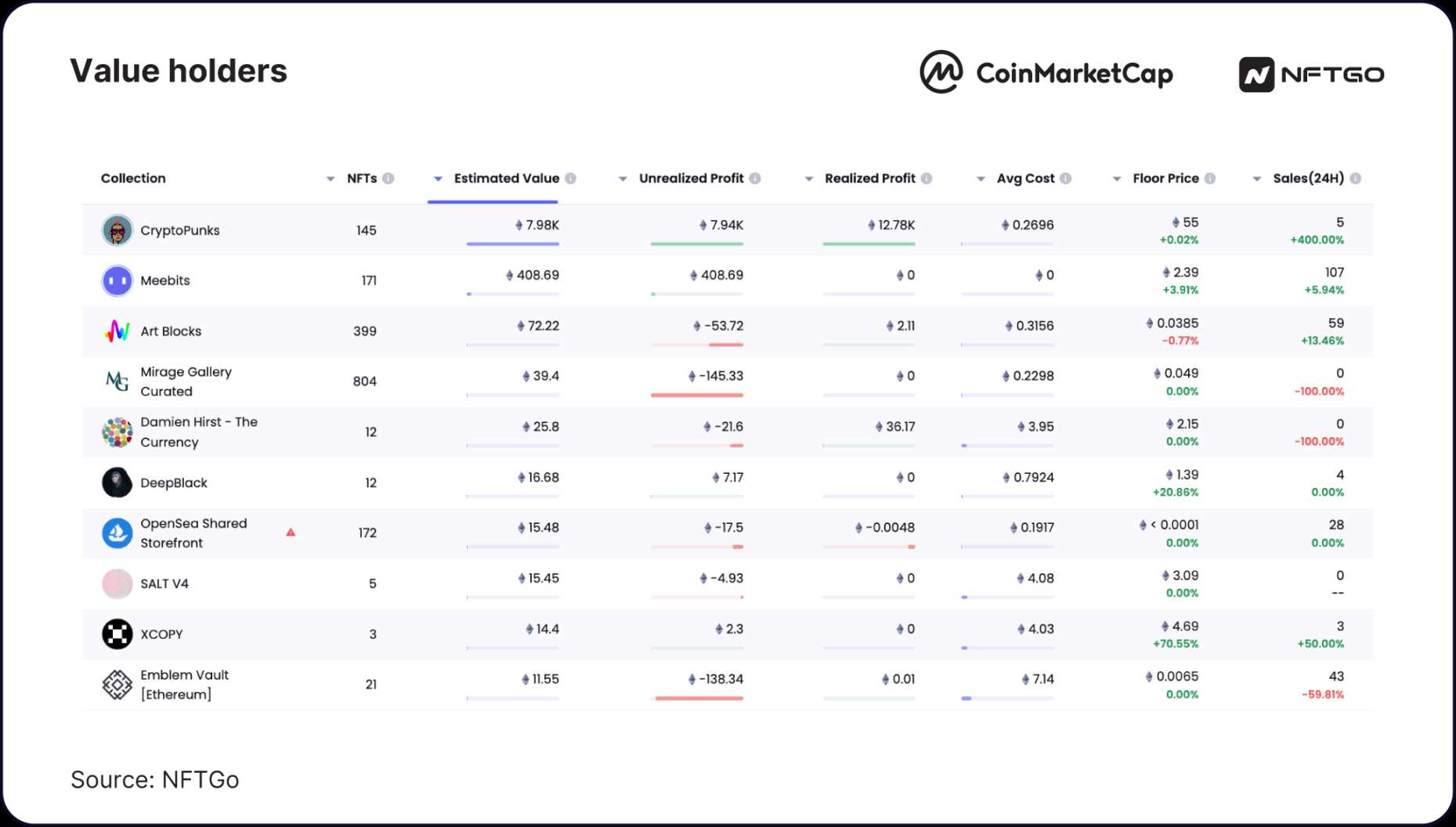Click the XCOPY checkered icon

click(117, 634)
